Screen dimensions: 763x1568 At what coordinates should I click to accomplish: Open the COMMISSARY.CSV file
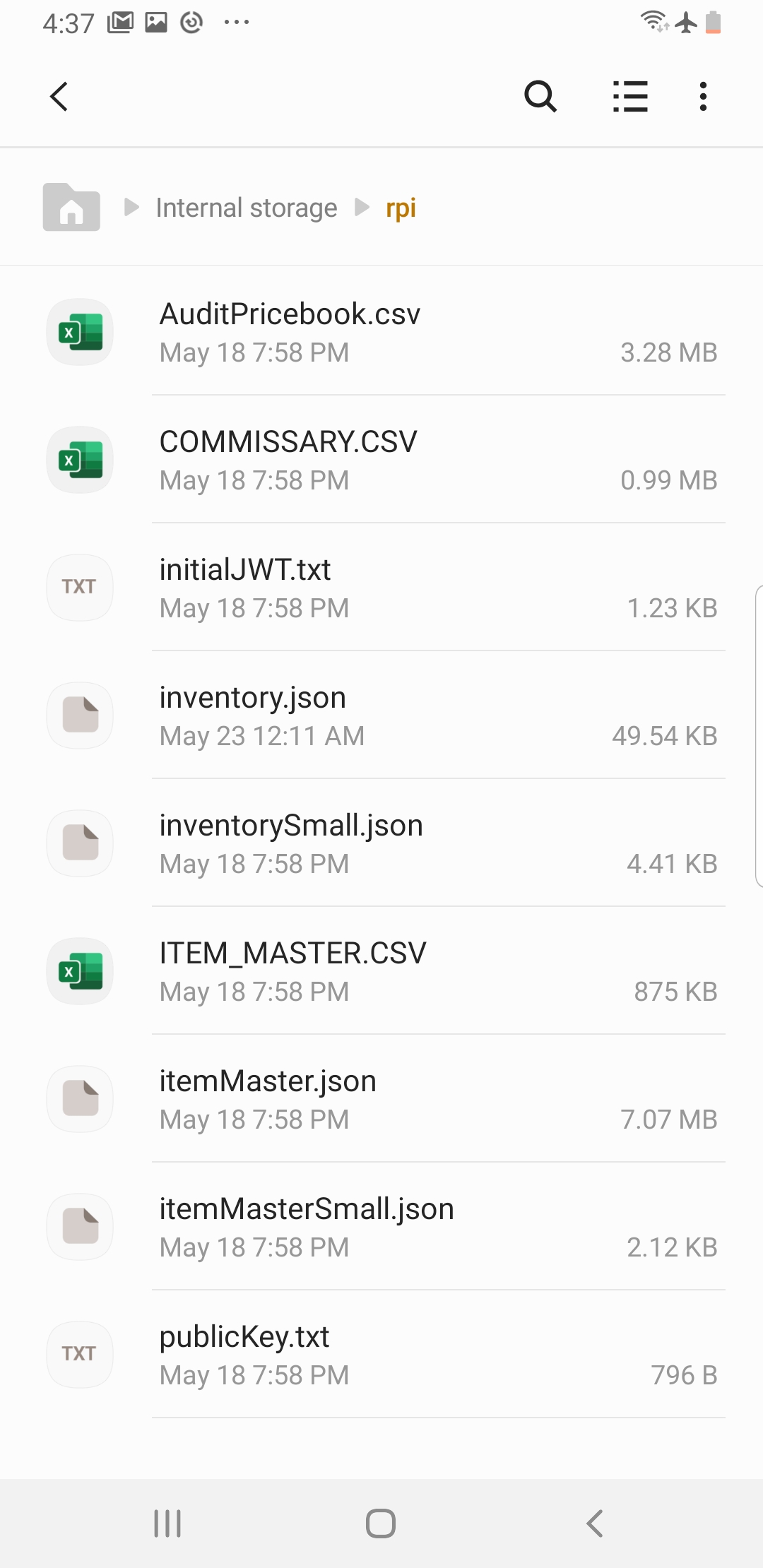(438, 460)
